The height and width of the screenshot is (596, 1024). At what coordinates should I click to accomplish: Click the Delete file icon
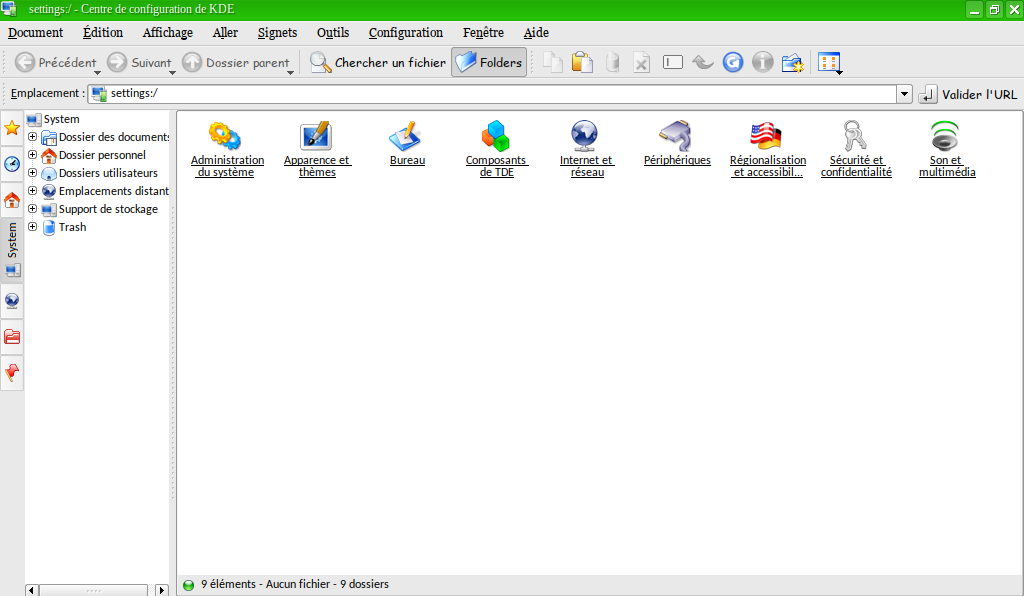pyautogui.click(x=641, y=62)
